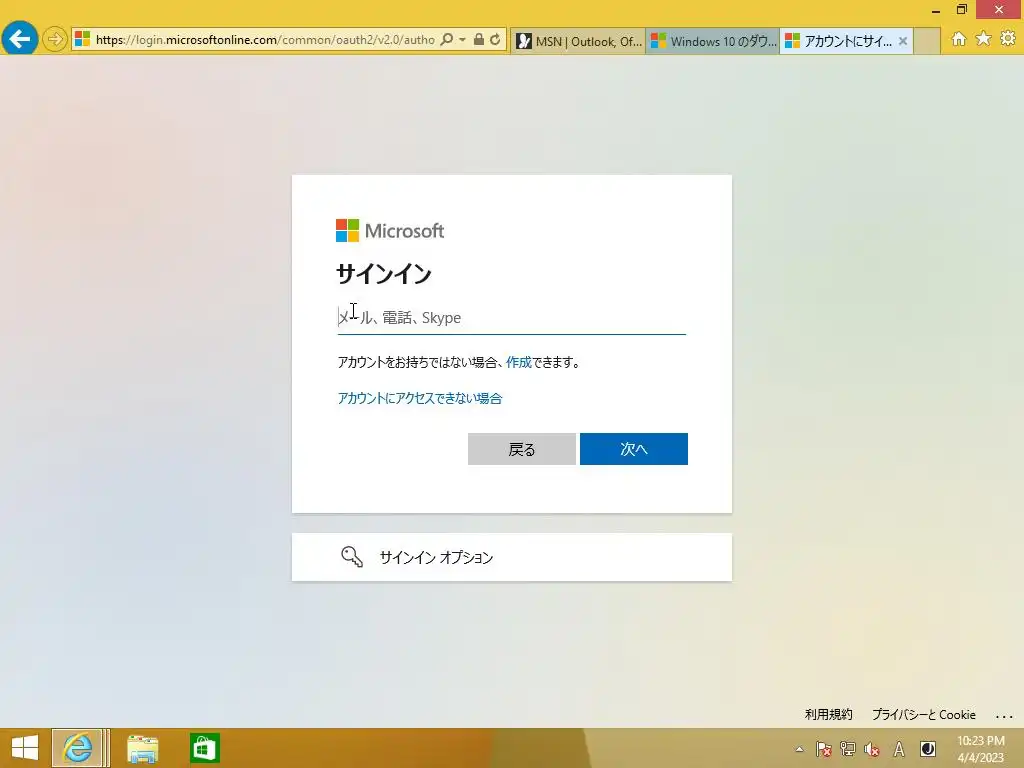Show hidden tray icons arrow
Image resolution: width=1024 pixels, height=768 pixels.
pos(799,749)
